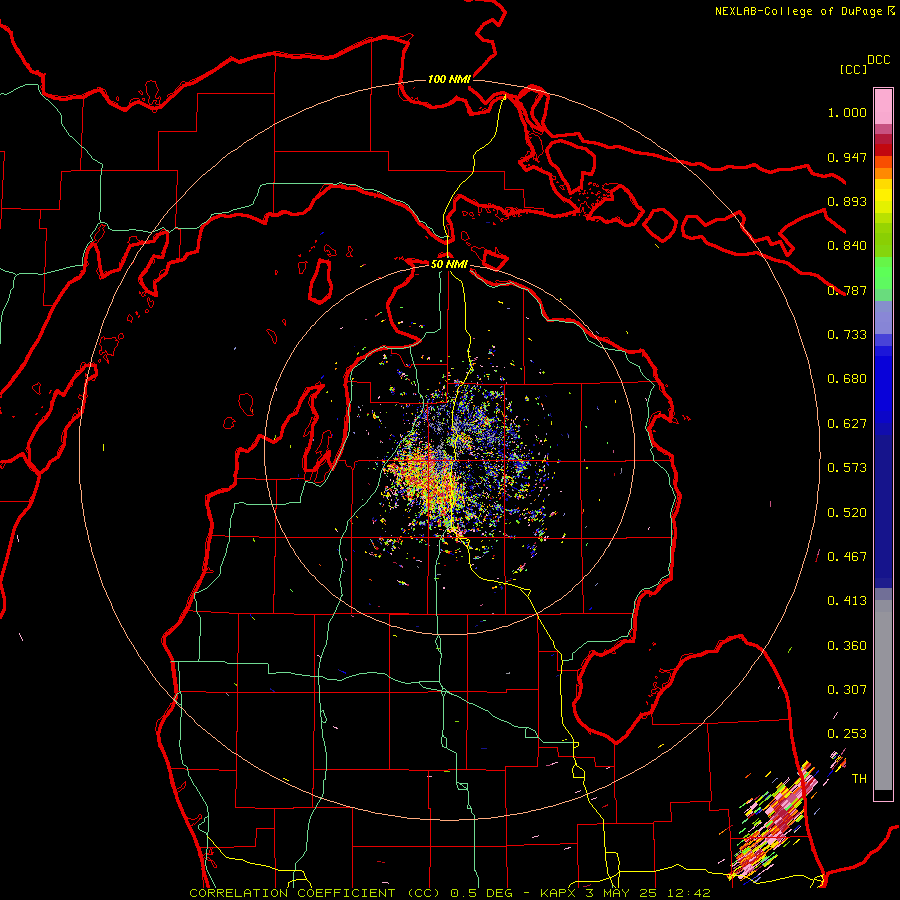Click the 50 NMI range ring label

(x=449, y=264)
